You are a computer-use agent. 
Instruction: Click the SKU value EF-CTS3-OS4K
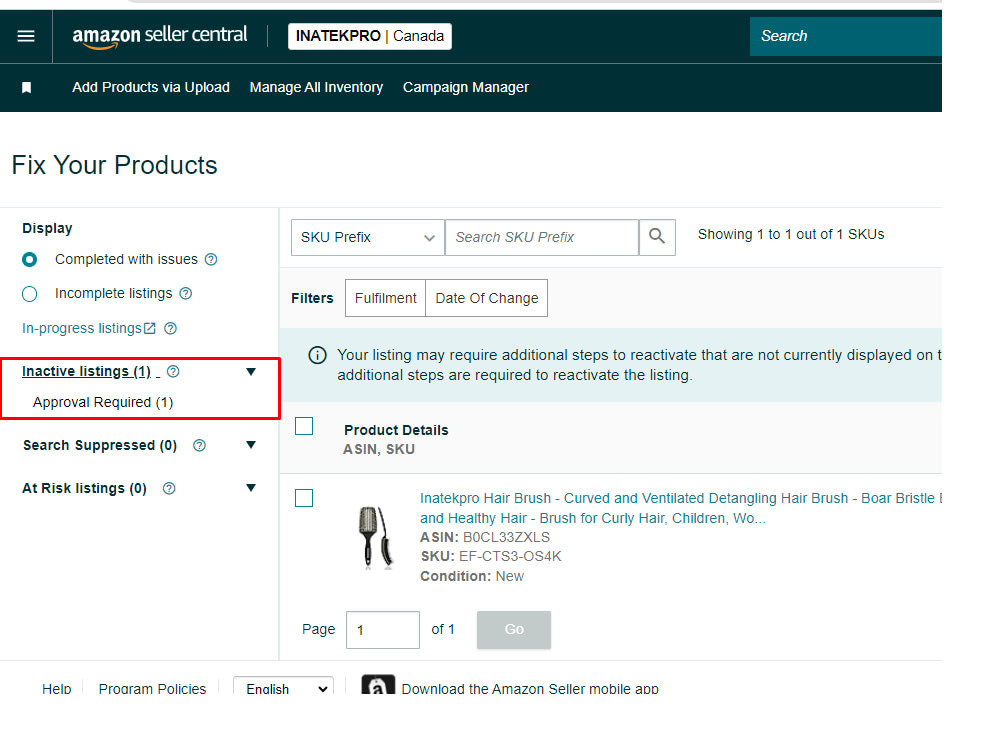(510, 556)
